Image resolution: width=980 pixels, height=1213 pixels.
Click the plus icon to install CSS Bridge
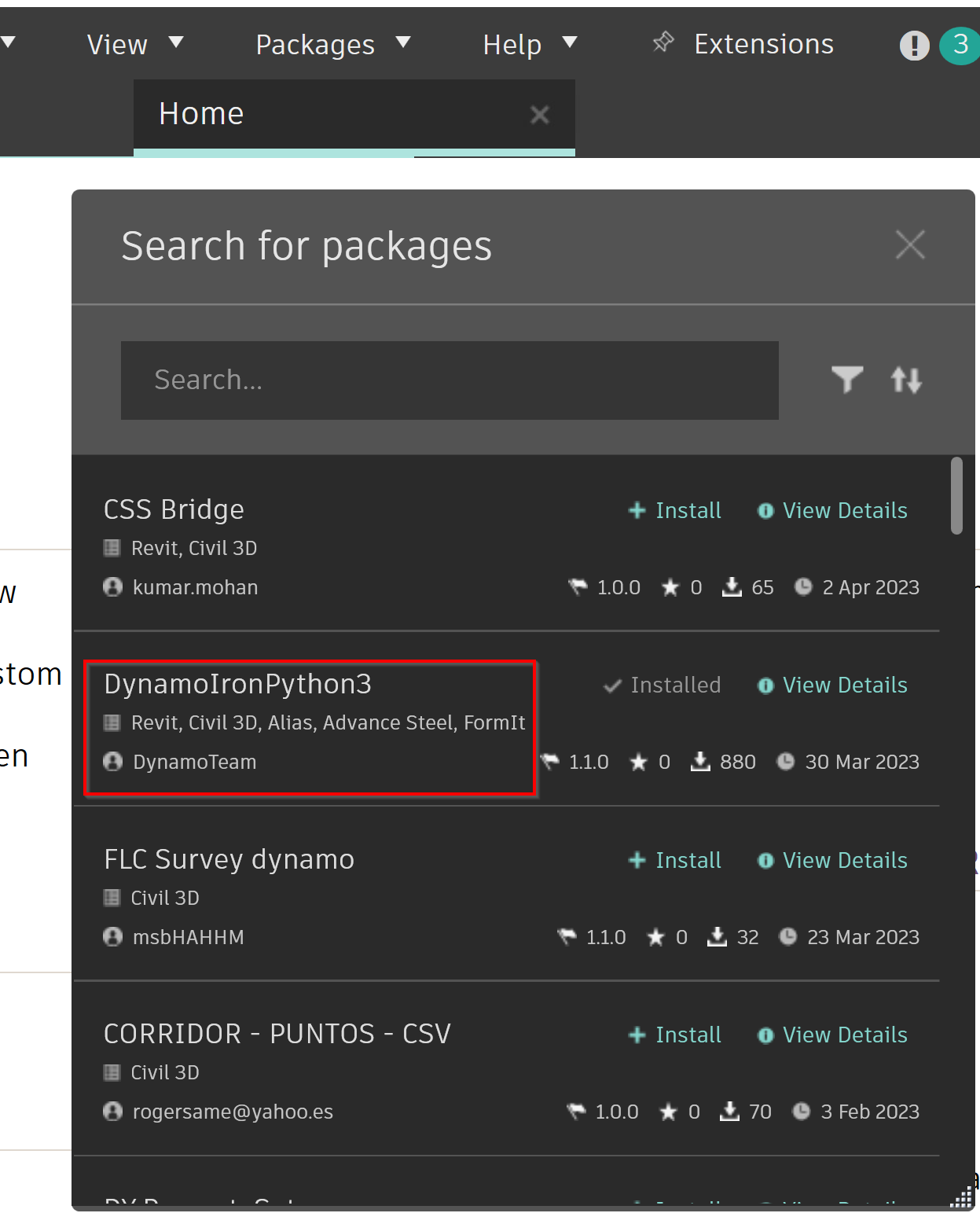(x=637, y=511)
